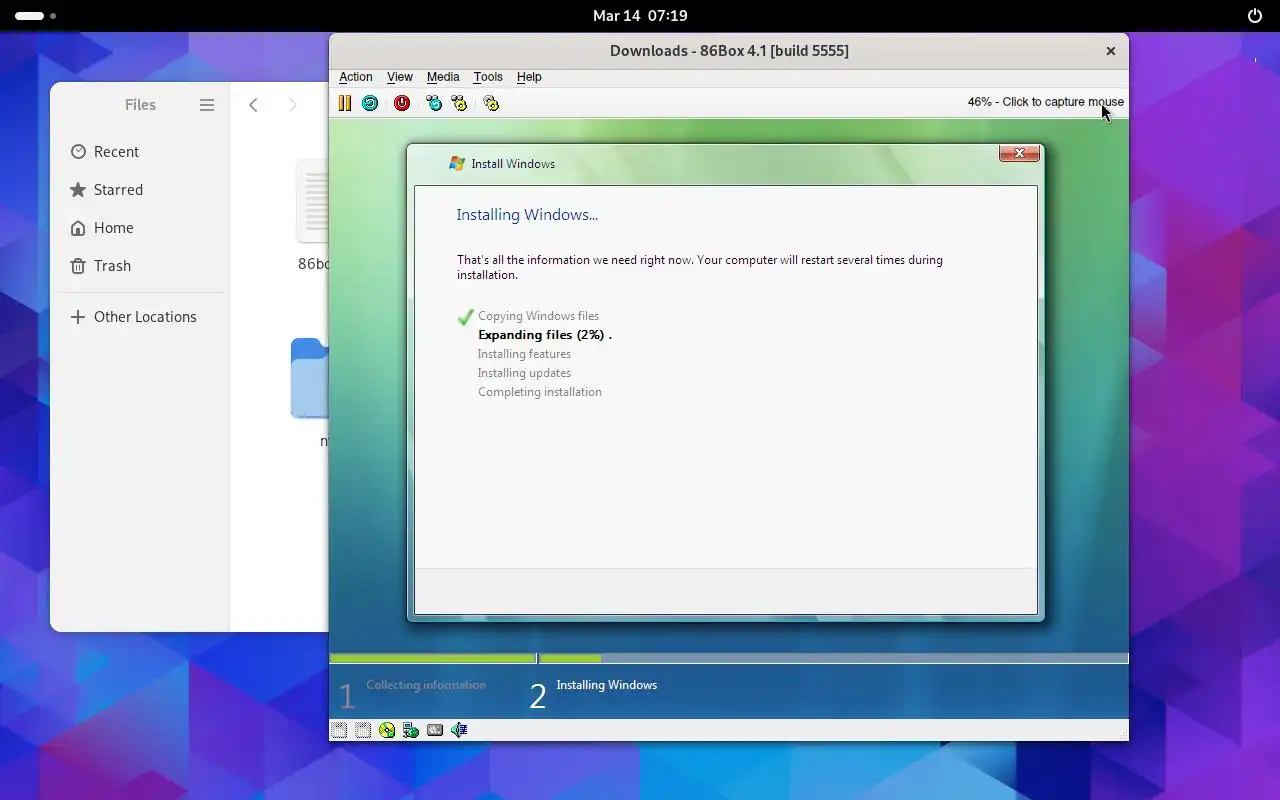Close the 86Box window
Viewport: 1280px width, 800px height.
[1110, 51]
